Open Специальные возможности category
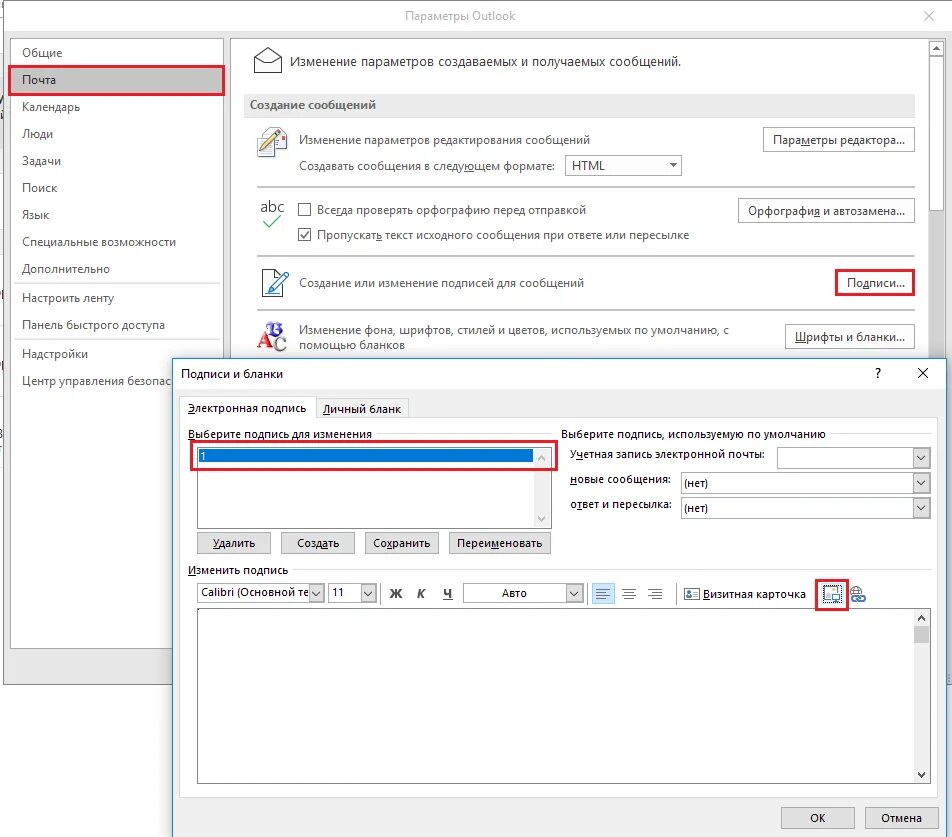 pyautogui.click(x=117, y=242)
